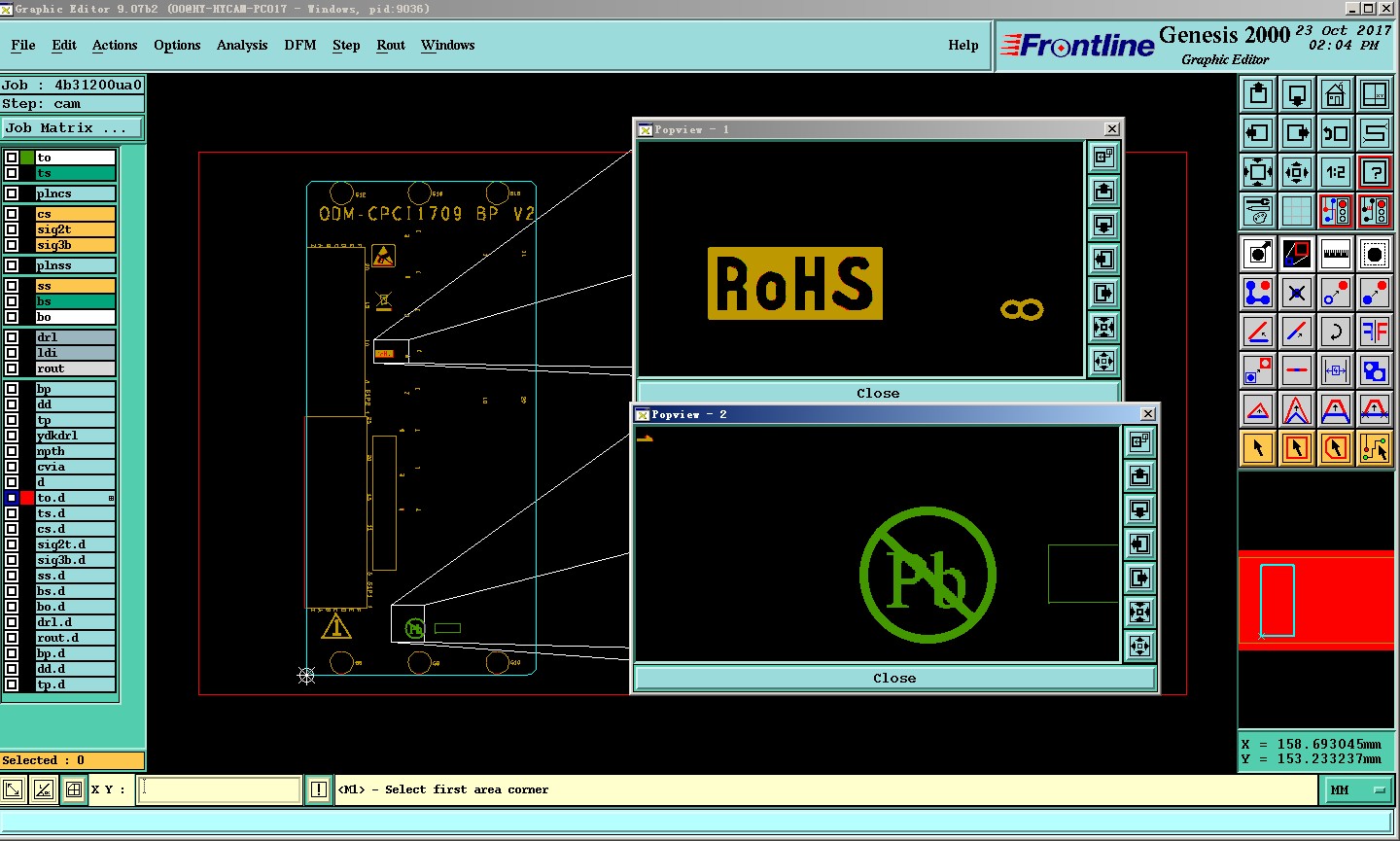Click the Job Matrix button
Image resolution: width=1400 pixels, height=841 pixels.
coord(72,127)
